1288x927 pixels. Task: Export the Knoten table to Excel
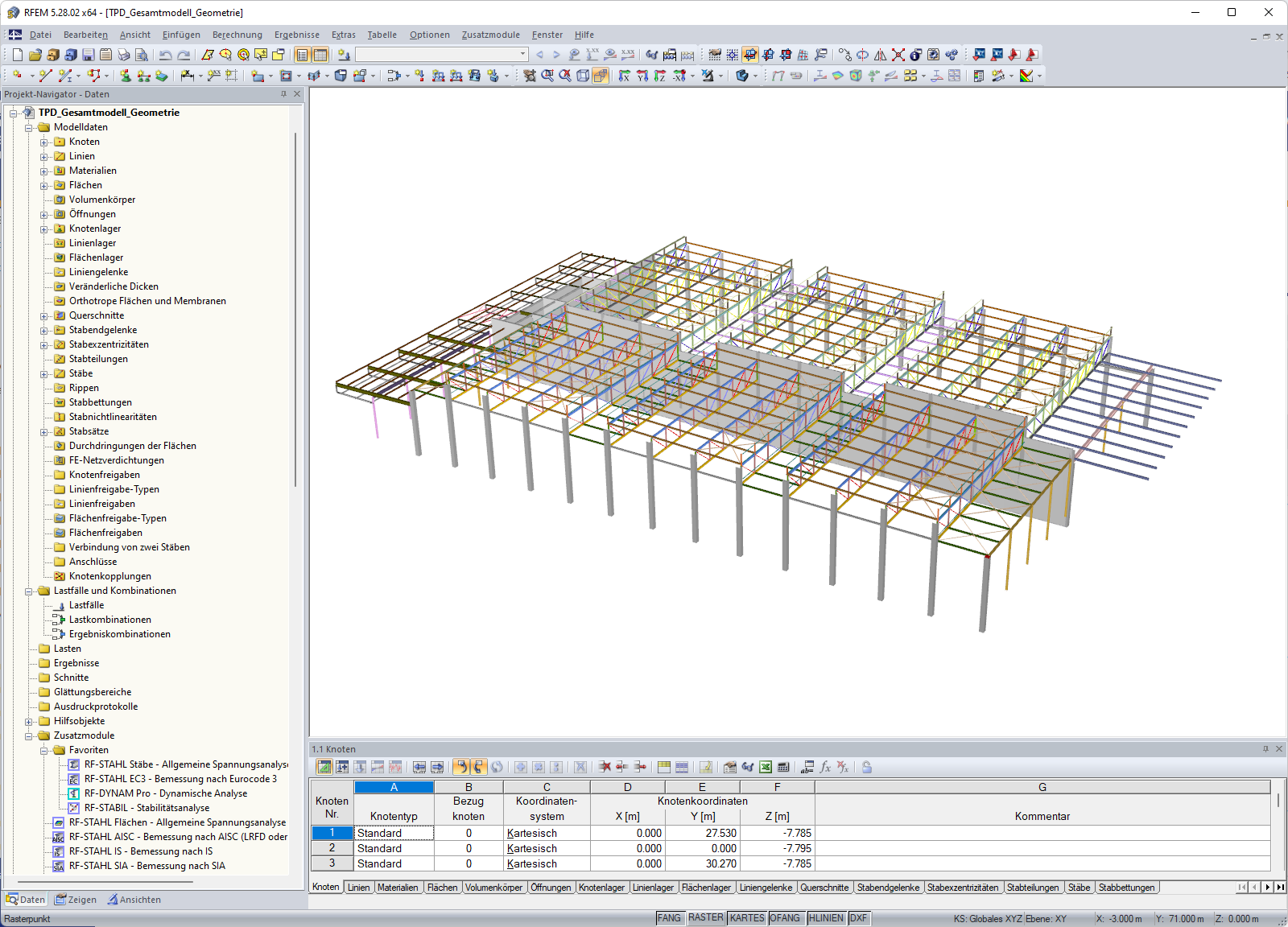[x=765, y=767]
